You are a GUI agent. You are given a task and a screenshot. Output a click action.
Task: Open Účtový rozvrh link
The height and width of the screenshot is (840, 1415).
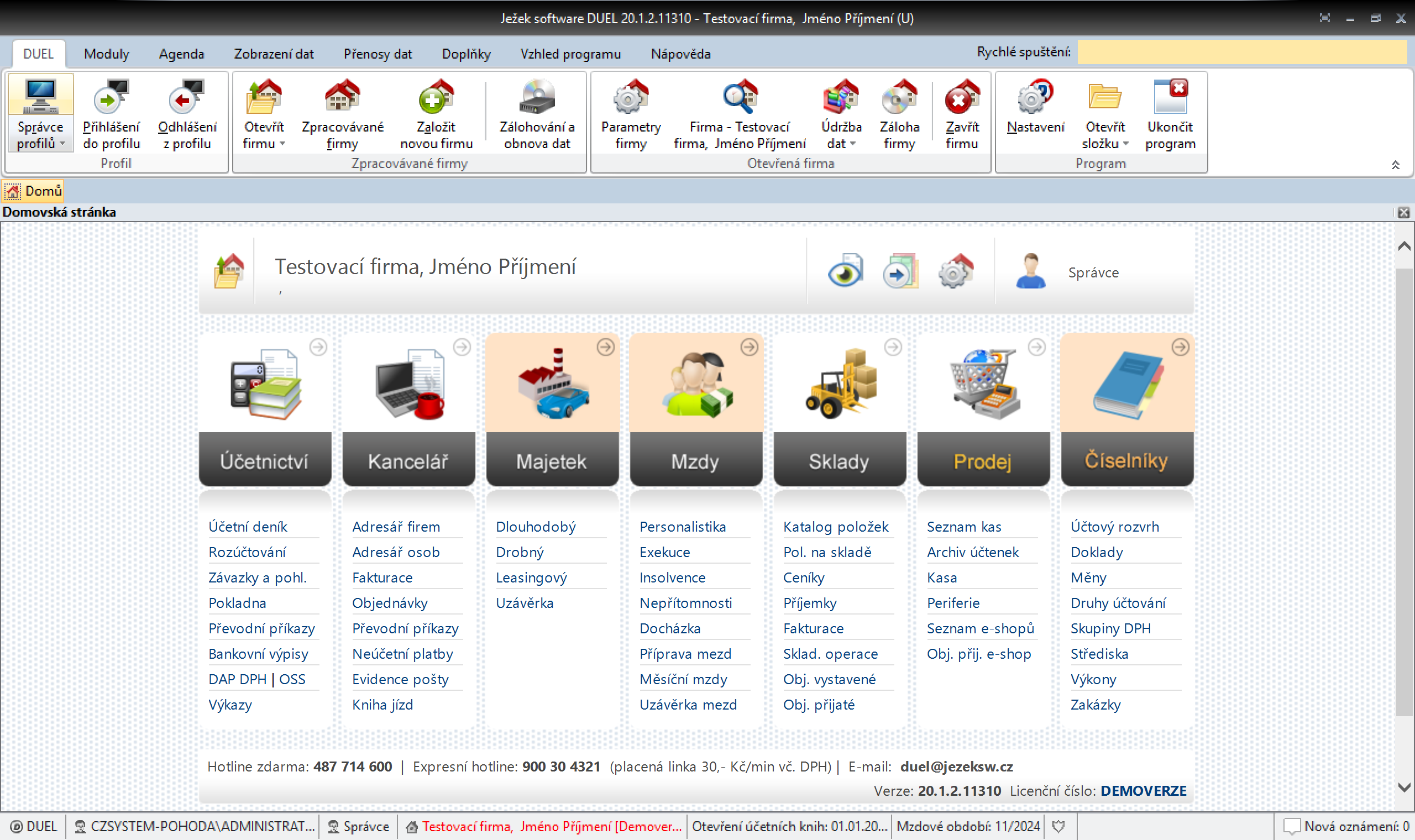click(1114, 527)
